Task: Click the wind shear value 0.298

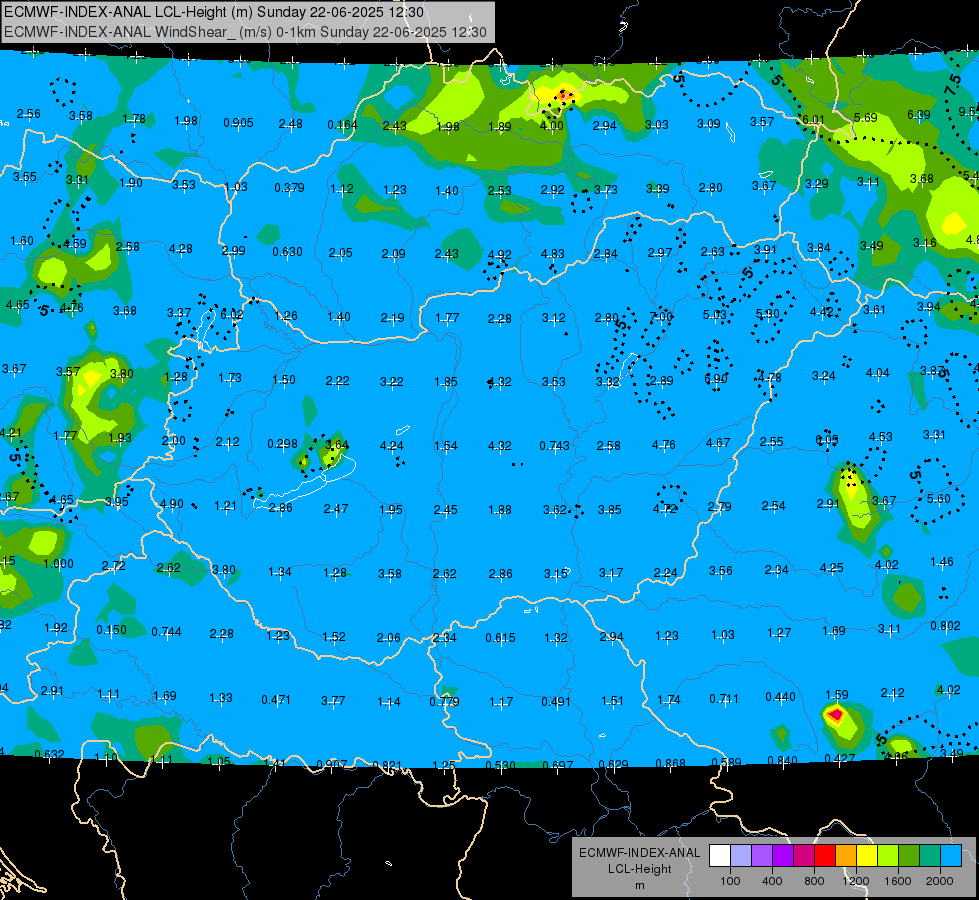Action: (x=282, y=443)
